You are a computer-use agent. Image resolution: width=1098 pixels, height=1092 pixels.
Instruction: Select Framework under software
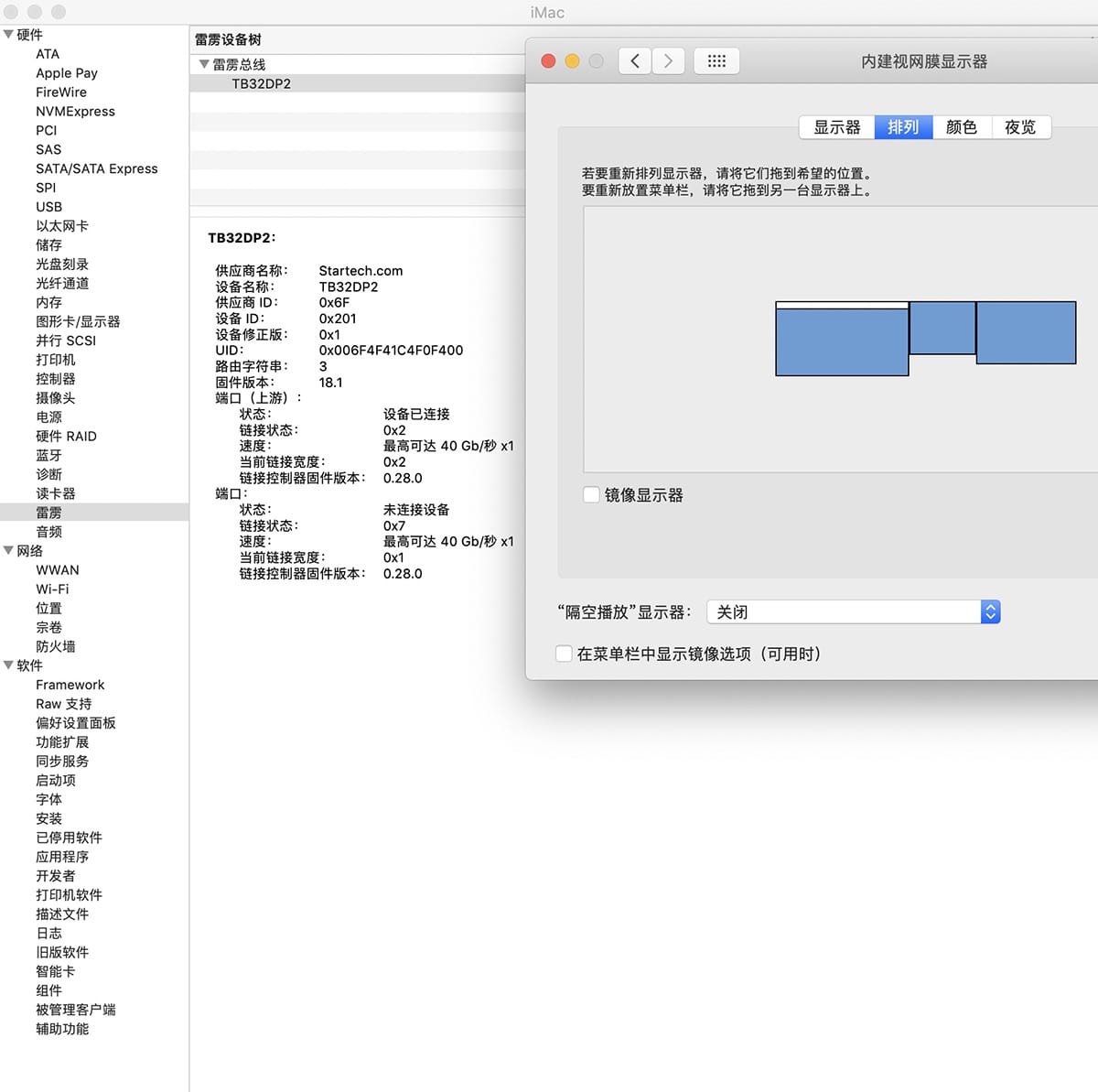click(x=70, y=685)
